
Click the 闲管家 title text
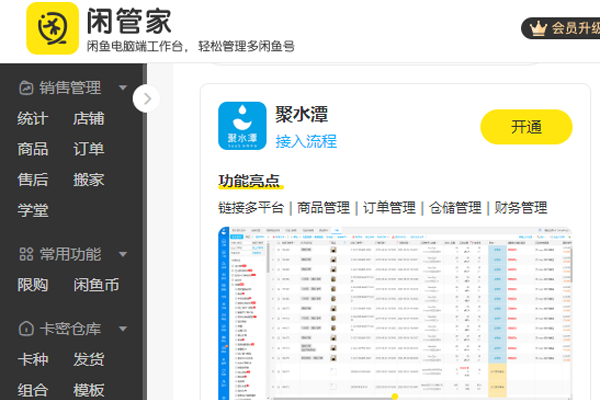pos(129,21)
